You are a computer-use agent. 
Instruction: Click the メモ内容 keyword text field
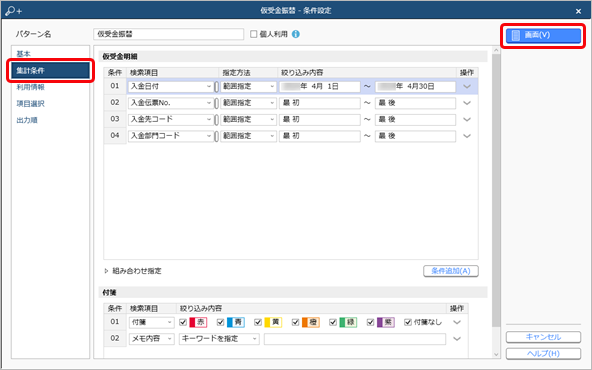click(x=355, y=339)
